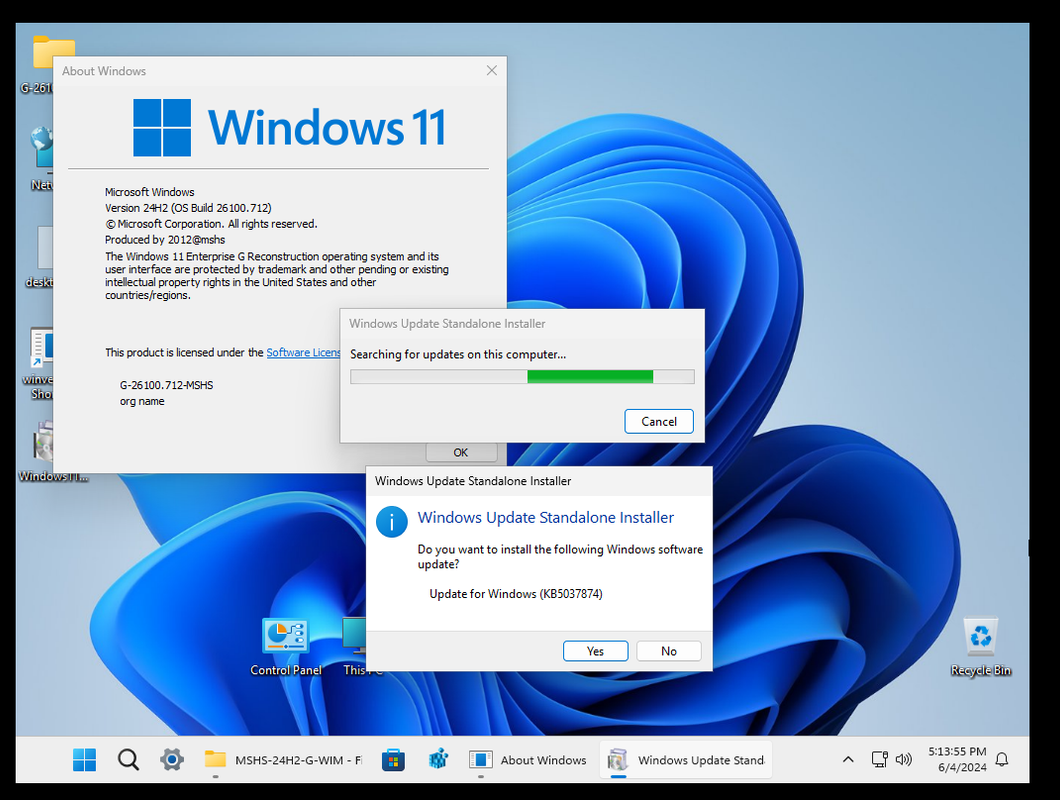The image size is (1060, 800).
Task: Select This PC desktop icon
Action: point(354,646)
